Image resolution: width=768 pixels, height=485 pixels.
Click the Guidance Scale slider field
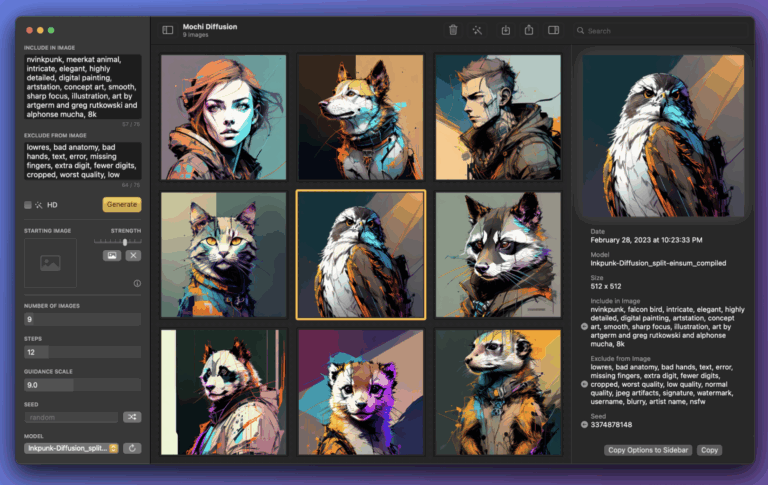tap(82, 385)
